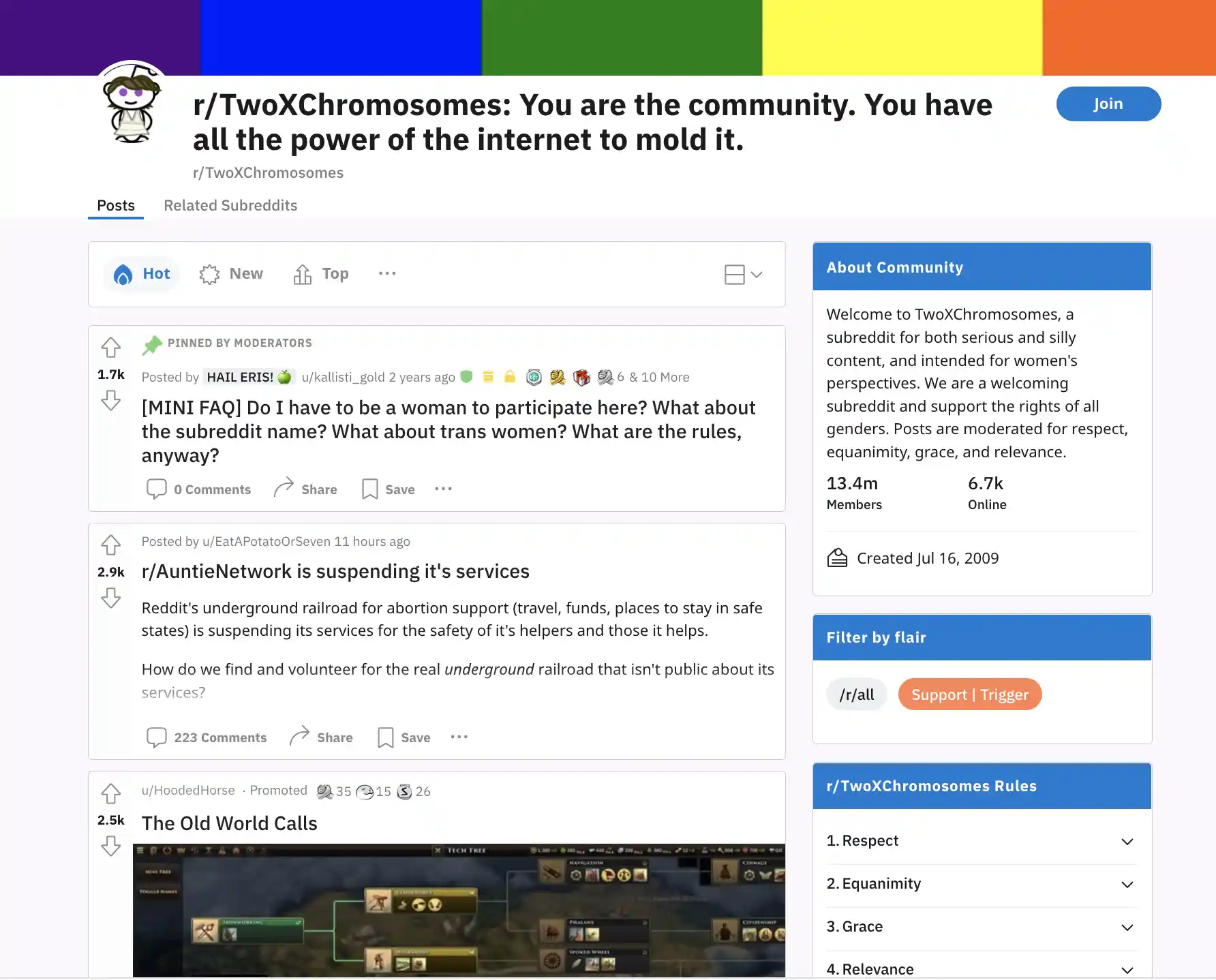Click comment bubble icon on AuntieNetwork post
The width and height of the screenshot is (1216, 980).
(157, 737)
